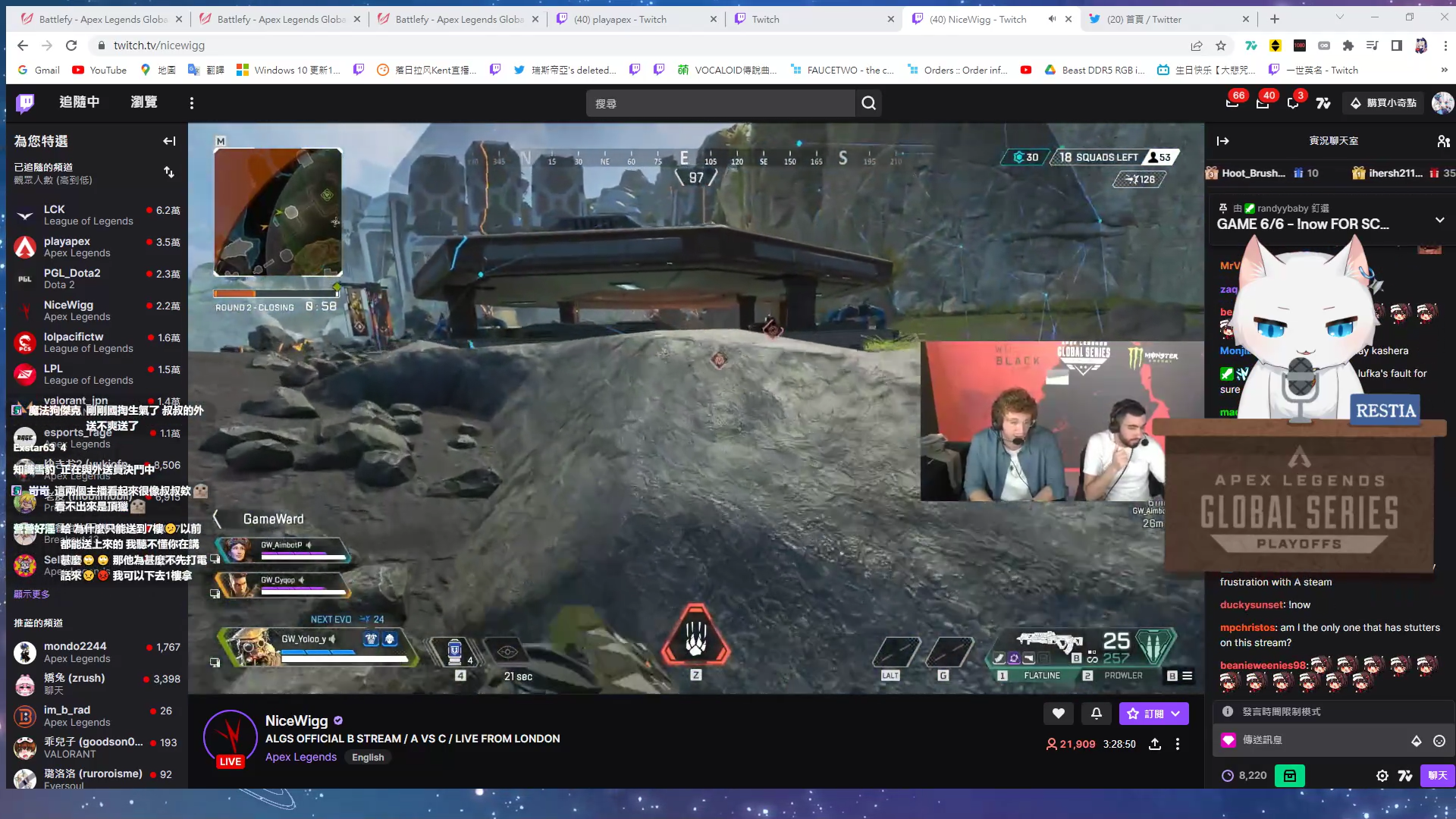
Task: Expand hidden bookmarks chevron
Action: 1444,70
